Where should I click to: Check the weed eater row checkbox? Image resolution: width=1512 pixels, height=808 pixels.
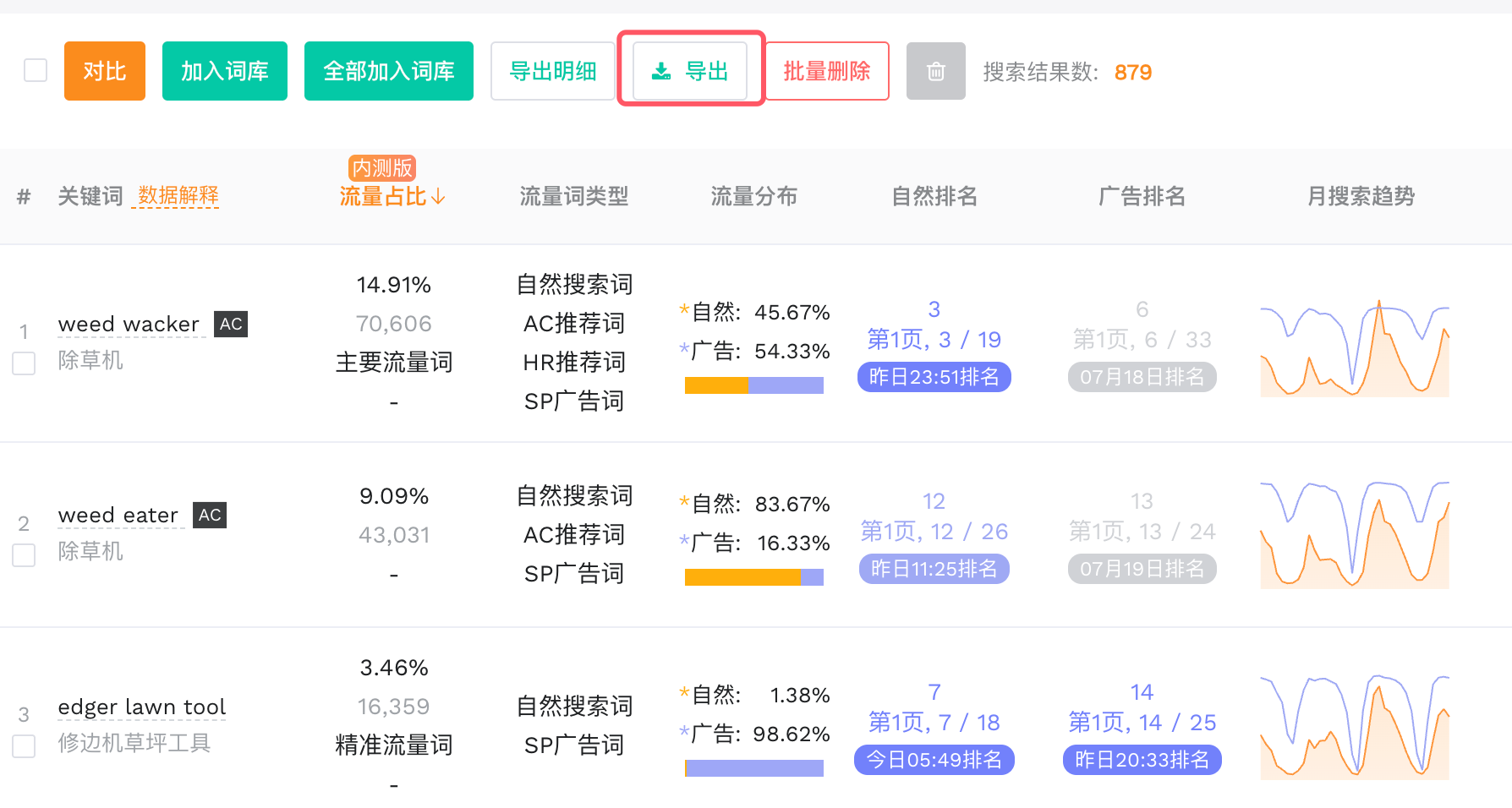24,555
